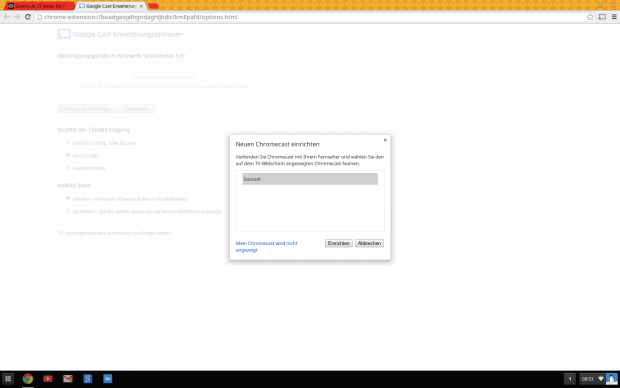This screenshot has width=620, height=388.
Task: Open Google Search shelf icon
Action: coord(88,379)
